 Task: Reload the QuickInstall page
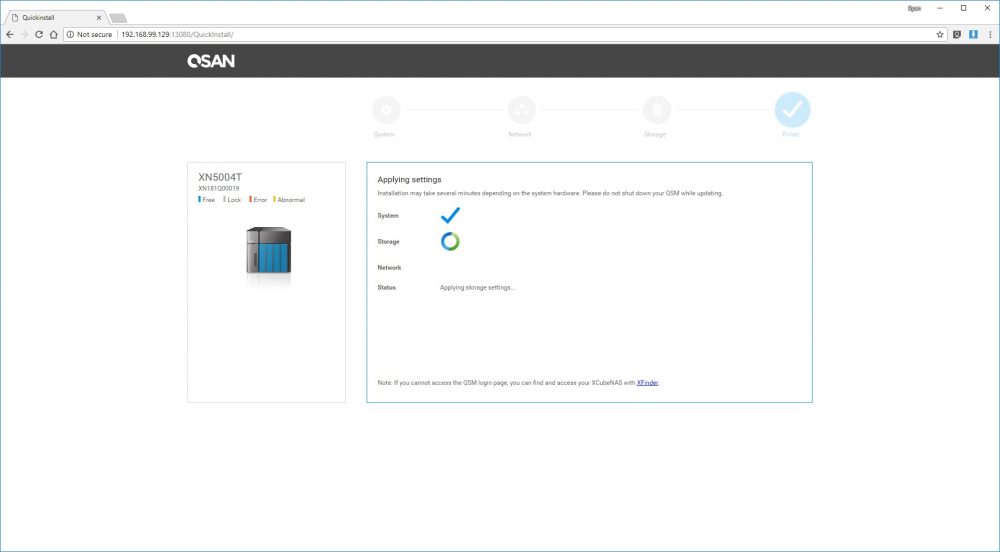pyautogui.click(x=39, y=34)
